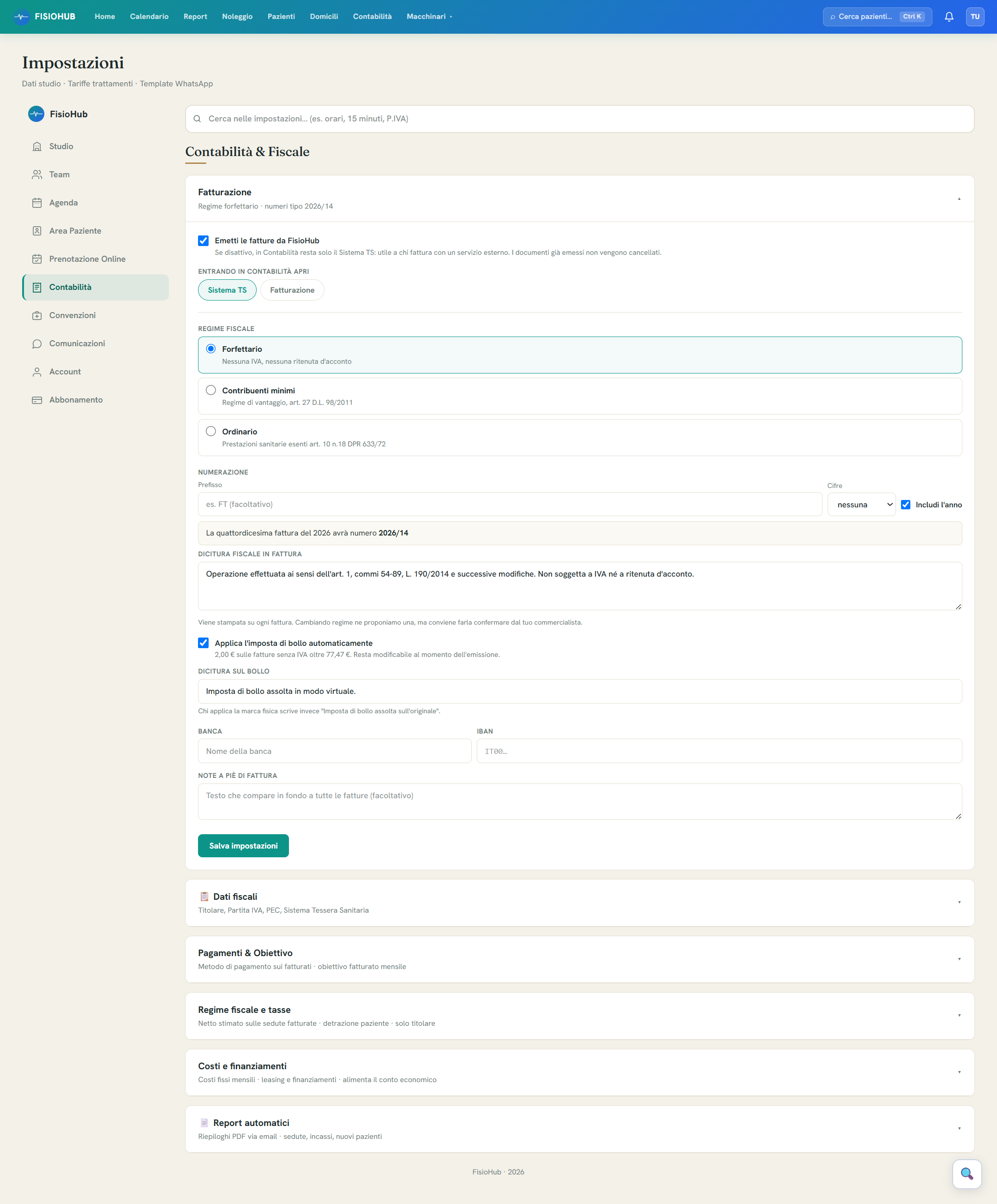Image resolution: width=997 pixels, height=1204 pixels.
Task: Select the Forfettario regime radio button
Action: (211, 349)
